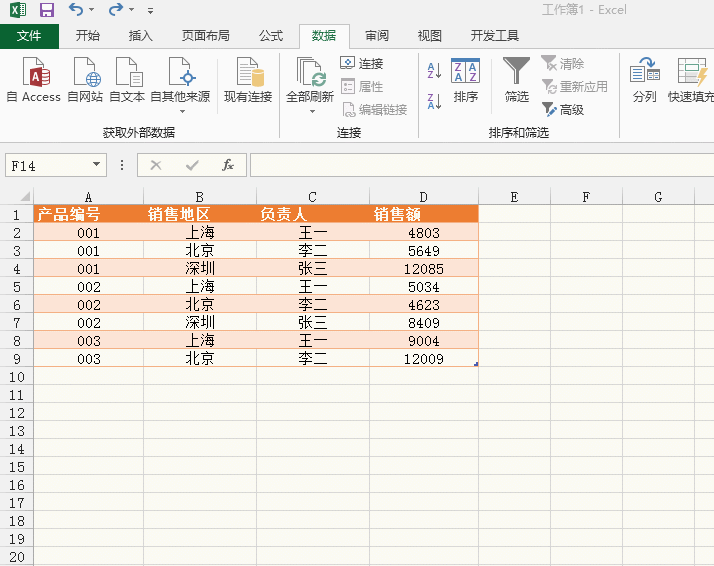Screen dimensions: 714x566
Task: Click the Name Box showing F14
Action: pos(47,165)
